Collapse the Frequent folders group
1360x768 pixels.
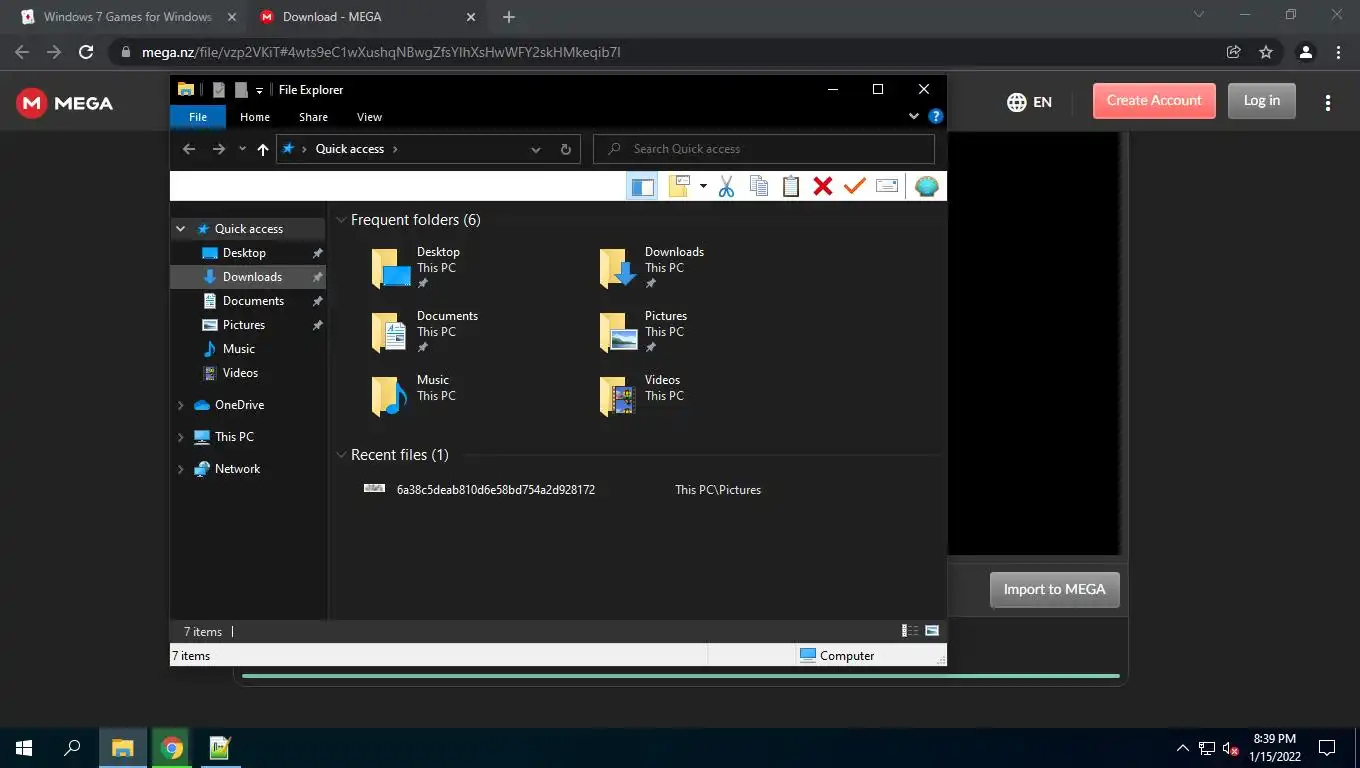341,220
